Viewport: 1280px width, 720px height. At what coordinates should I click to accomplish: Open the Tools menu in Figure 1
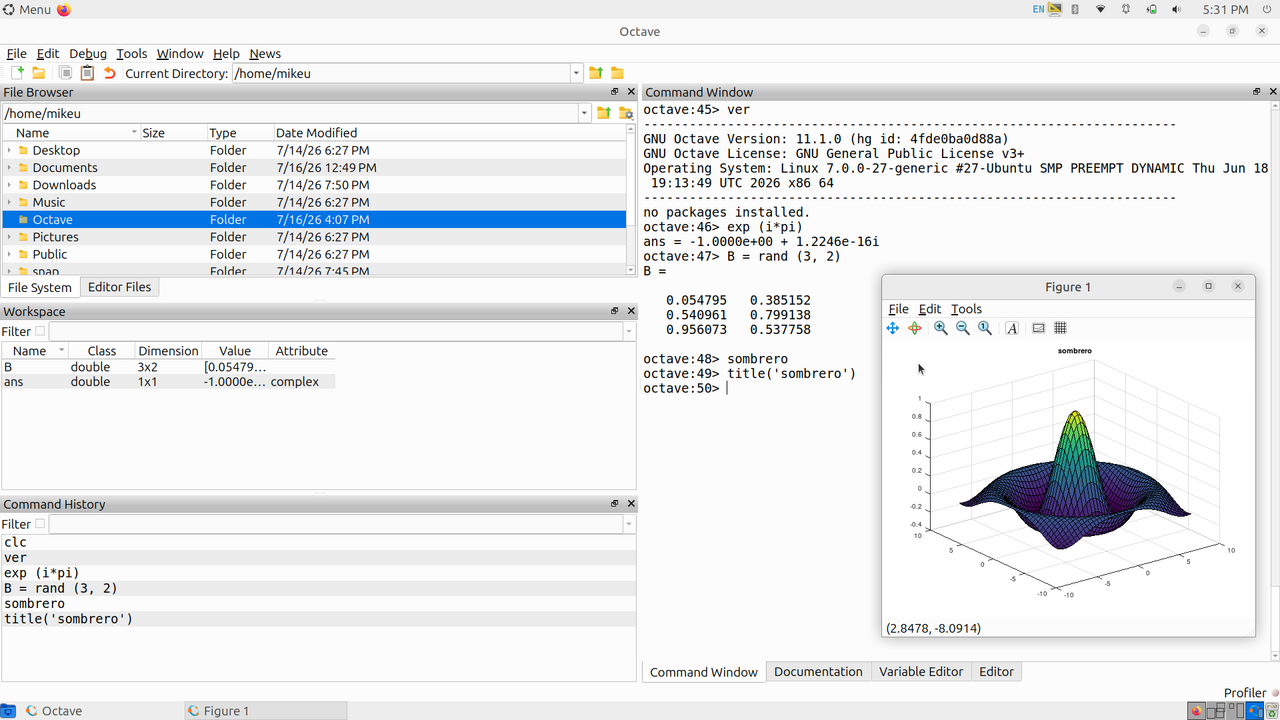pyautogui.click(x=966, y=309)
